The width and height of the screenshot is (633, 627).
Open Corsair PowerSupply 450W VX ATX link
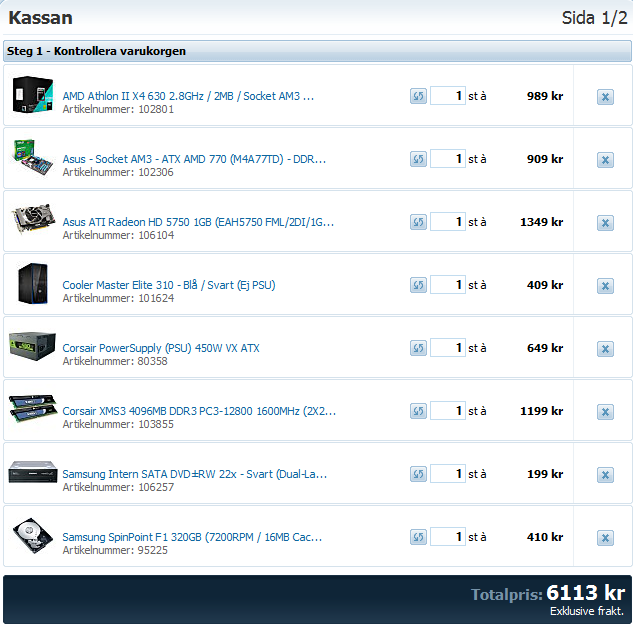161,348
